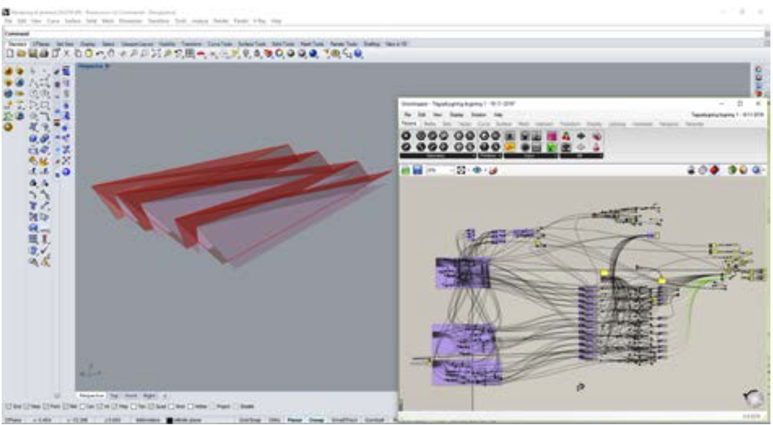Open the Grasshopper Solution menu
Image resolution: width=773 pixels, height=425 pixels.
pyautogui.click(x=478, y=114)
